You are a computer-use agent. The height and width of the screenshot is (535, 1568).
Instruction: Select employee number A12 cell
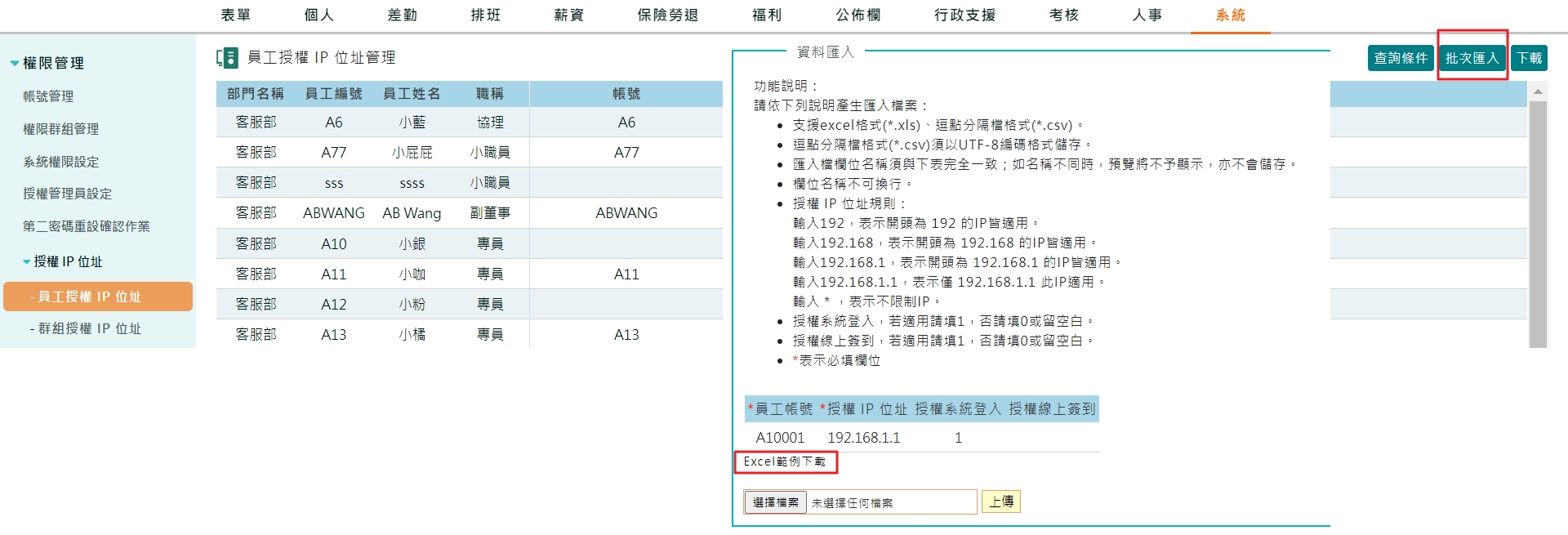(x=333, y=304)
